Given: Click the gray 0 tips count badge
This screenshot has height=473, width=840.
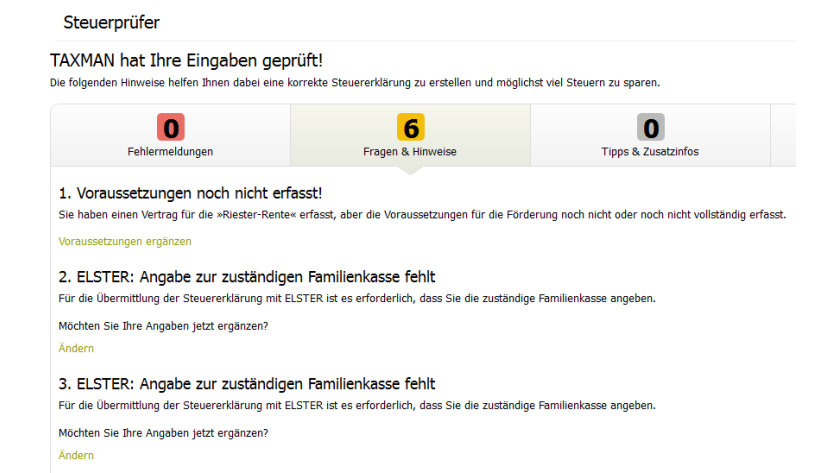Looking at the screenshot, I should (651, 128).
